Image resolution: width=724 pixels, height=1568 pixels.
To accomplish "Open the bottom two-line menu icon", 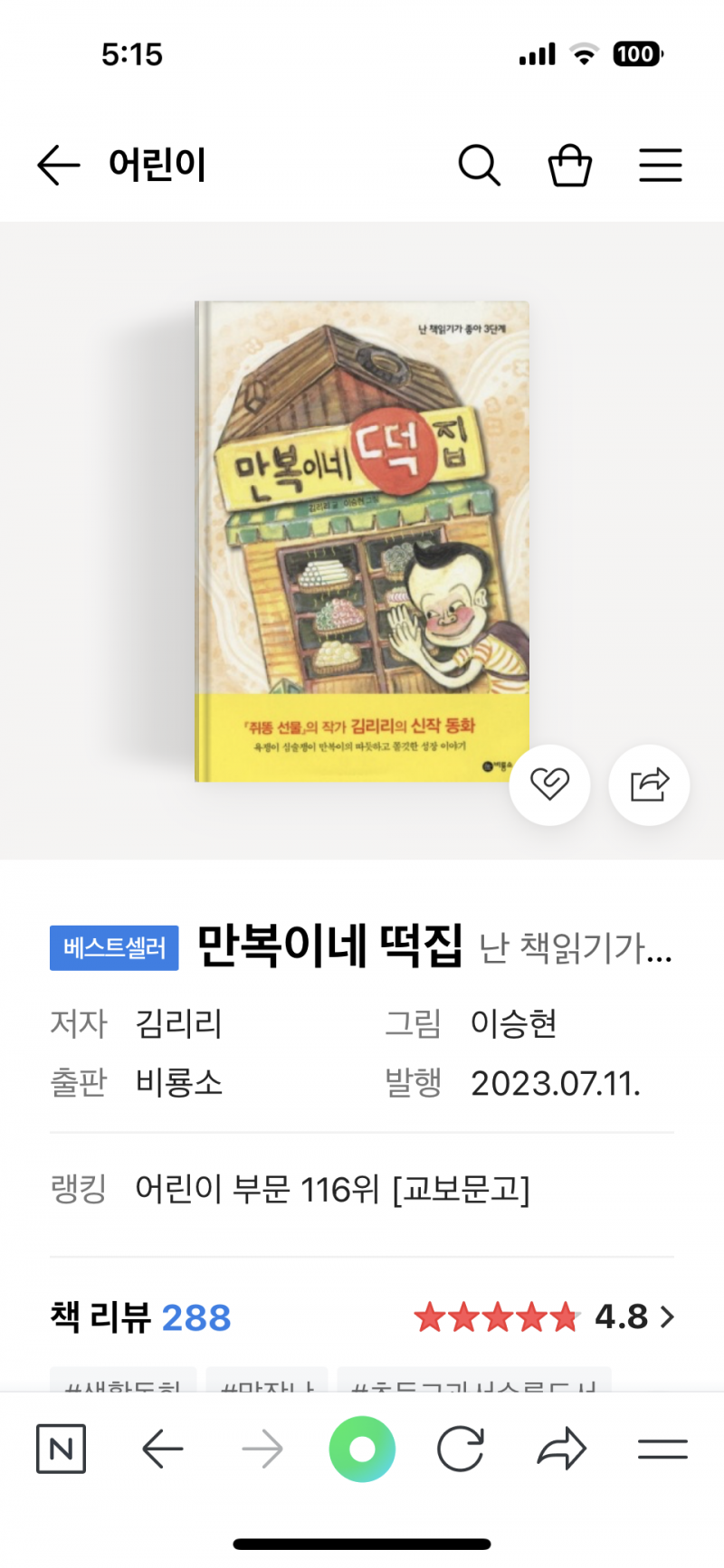I will 662,1449.
